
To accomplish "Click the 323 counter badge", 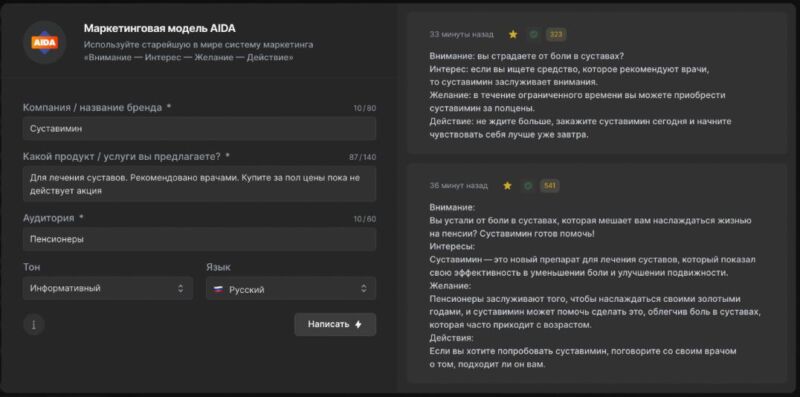I will (556, 34).
